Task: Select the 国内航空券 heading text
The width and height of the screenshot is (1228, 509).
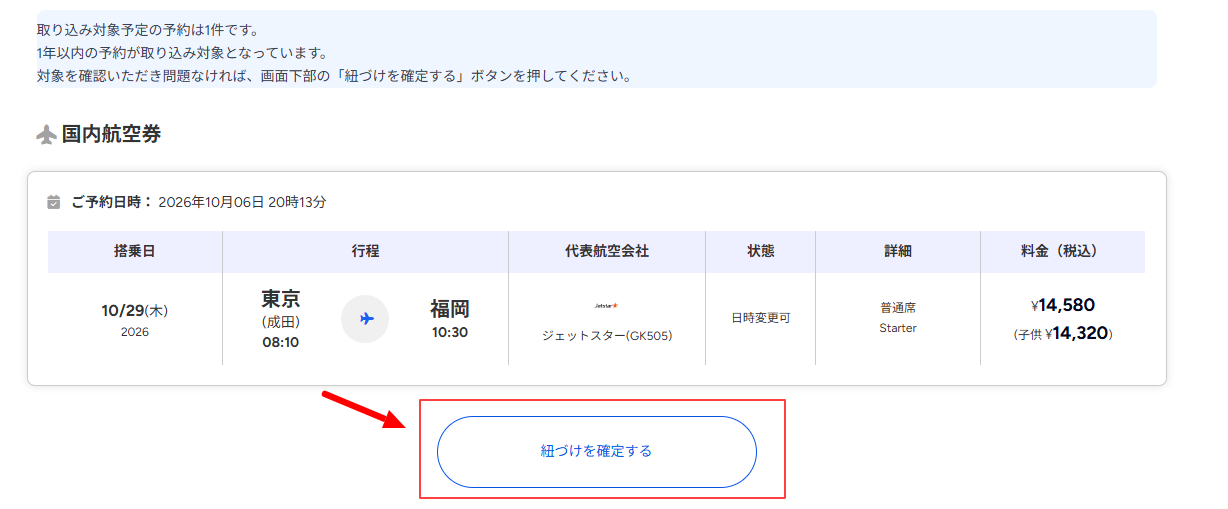Action: (x=111, y=134)
